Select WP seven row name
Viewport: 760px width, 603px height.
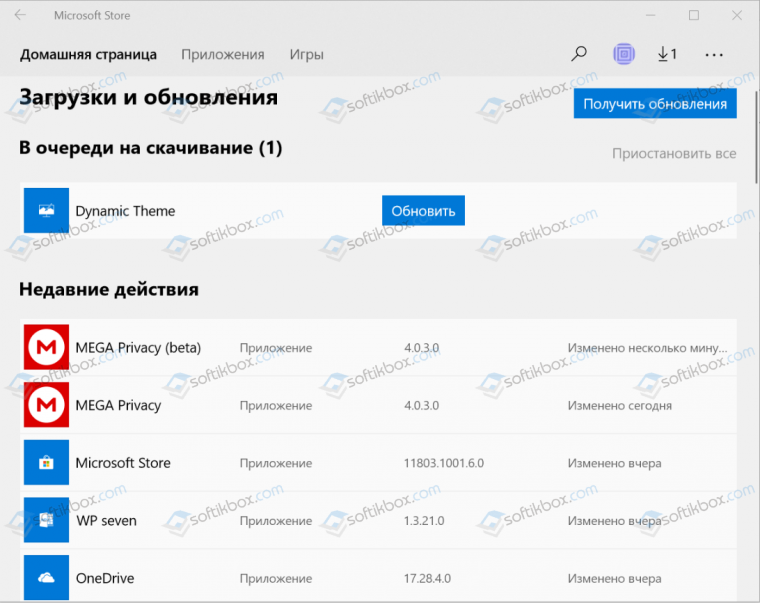(x=107, y=521)
